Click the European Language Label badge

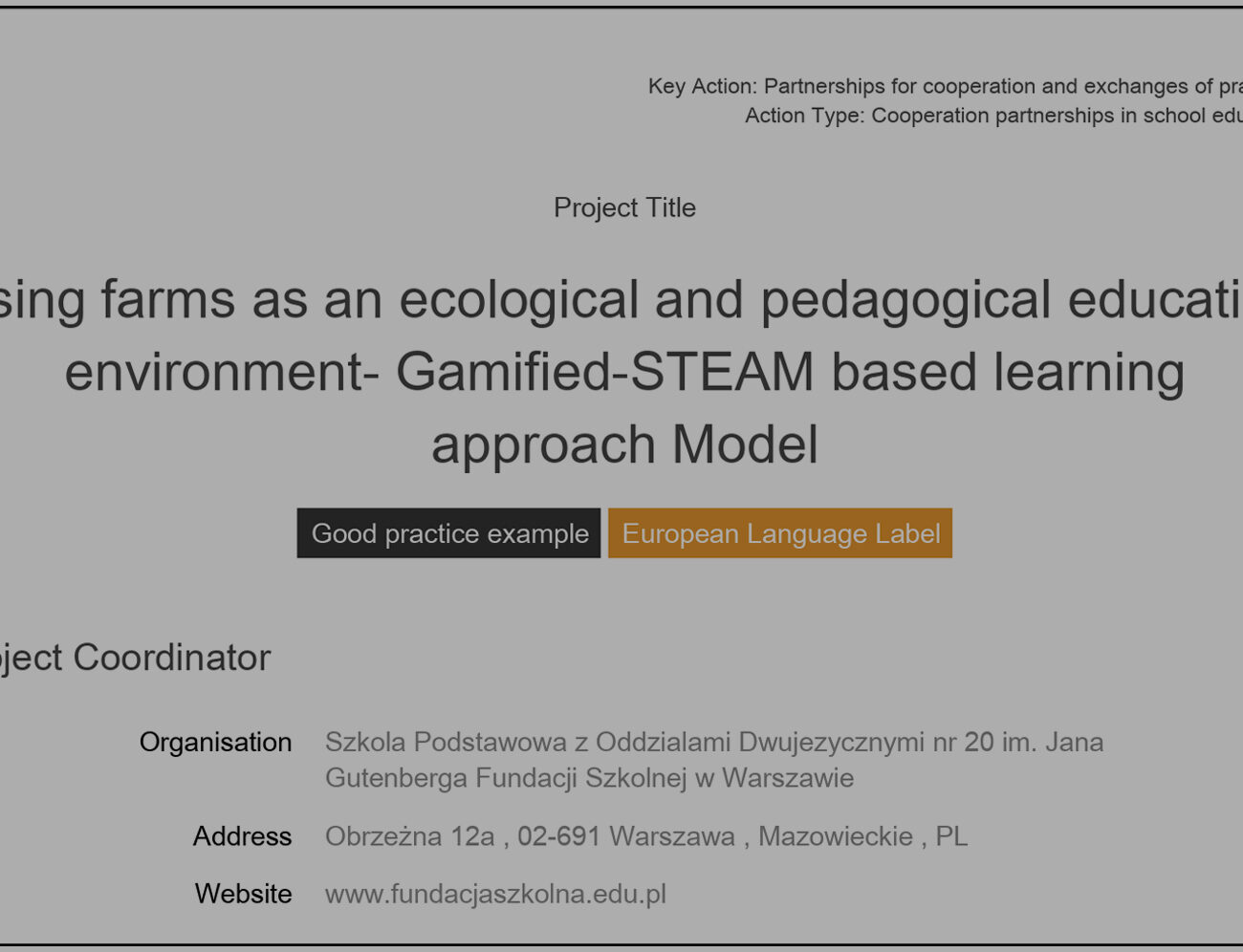point(780,533)
